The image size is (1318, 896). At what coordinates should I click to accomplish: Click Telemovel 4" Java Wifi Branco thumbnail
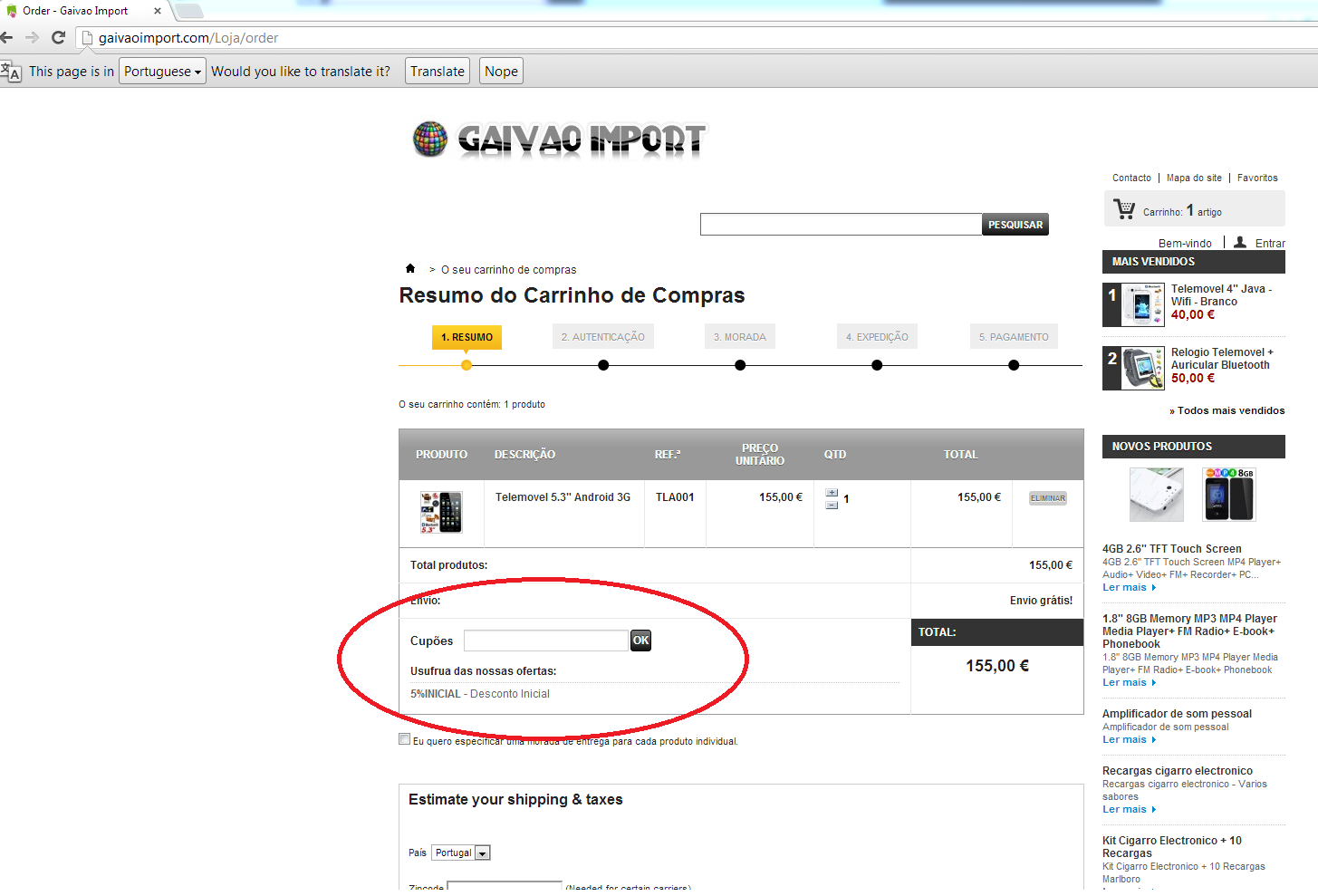[1142, 305]
